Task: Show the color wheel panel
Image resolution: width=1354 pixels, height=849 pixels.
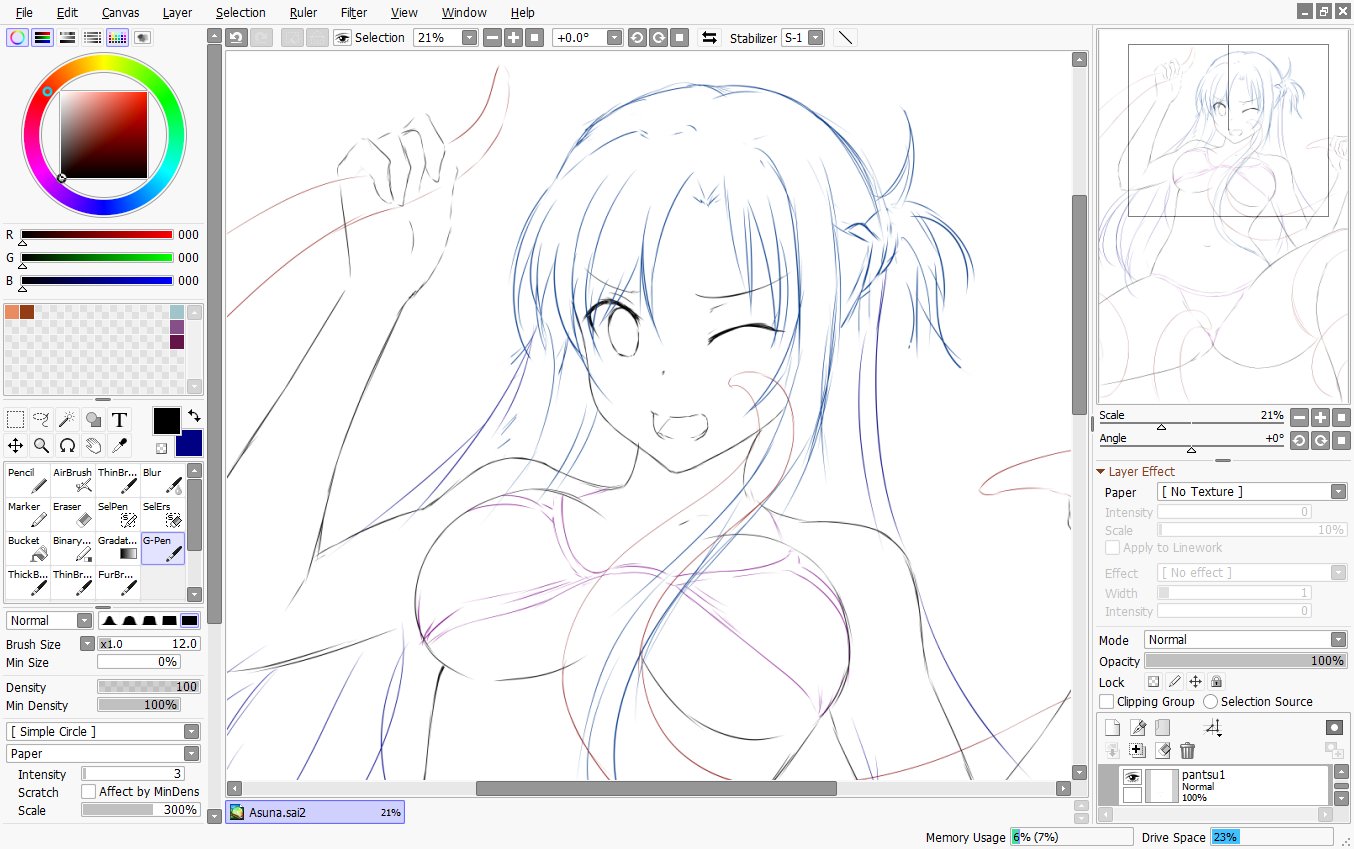Action: [x=17, y=37]
